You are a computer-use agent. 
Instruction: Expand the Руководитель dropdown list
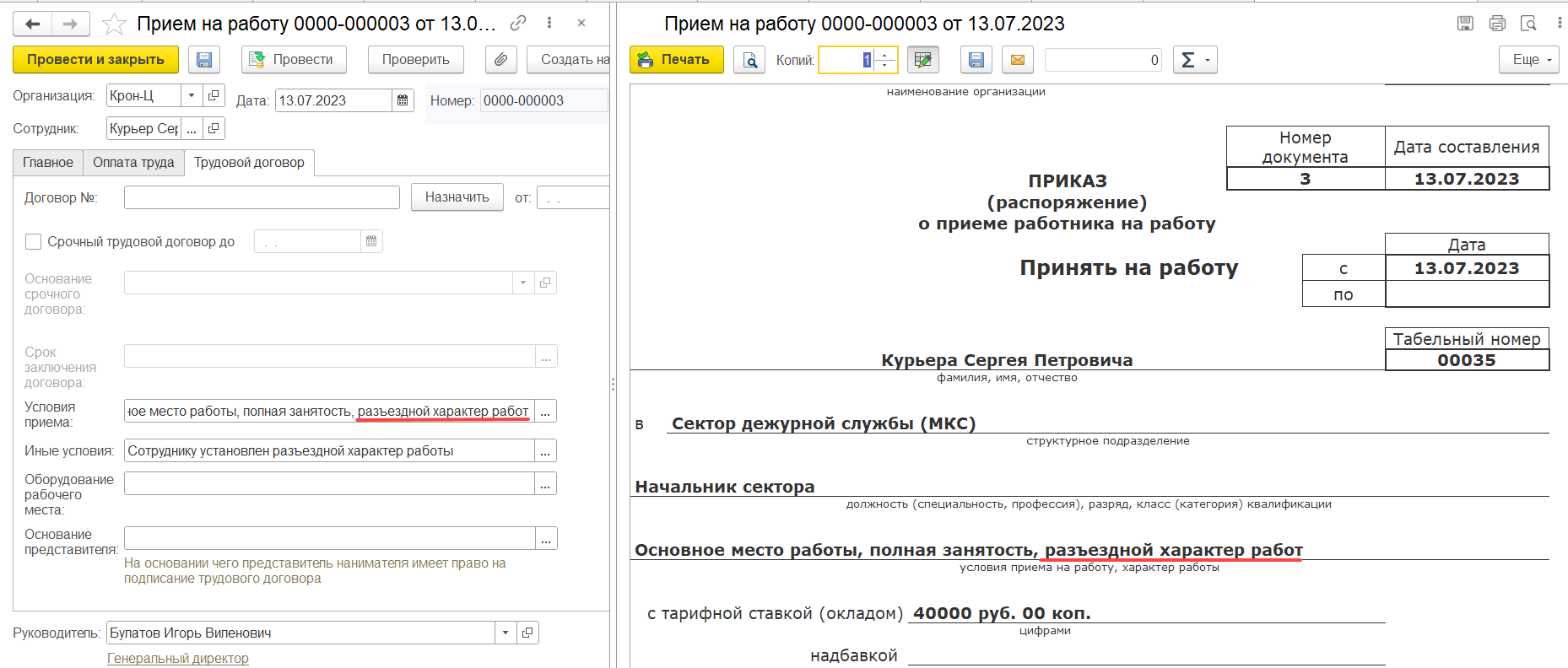pos(505,633)
